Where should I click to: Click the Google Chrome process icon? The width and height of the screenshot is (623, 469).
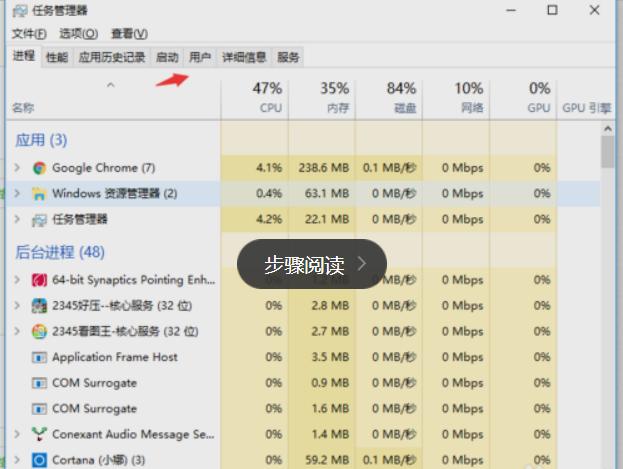(39, 168)
